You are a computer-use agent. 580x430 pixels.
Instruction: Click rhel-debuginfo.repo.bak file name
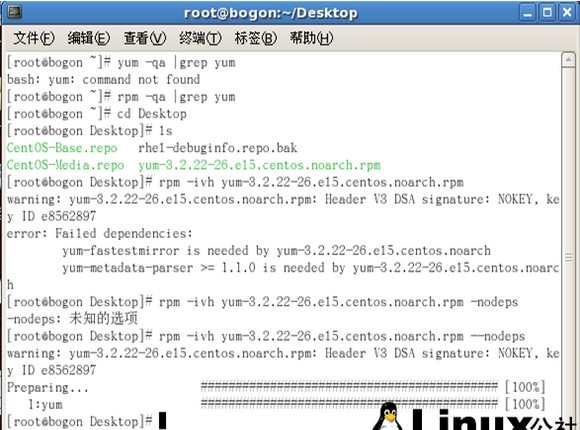(218, 148)
